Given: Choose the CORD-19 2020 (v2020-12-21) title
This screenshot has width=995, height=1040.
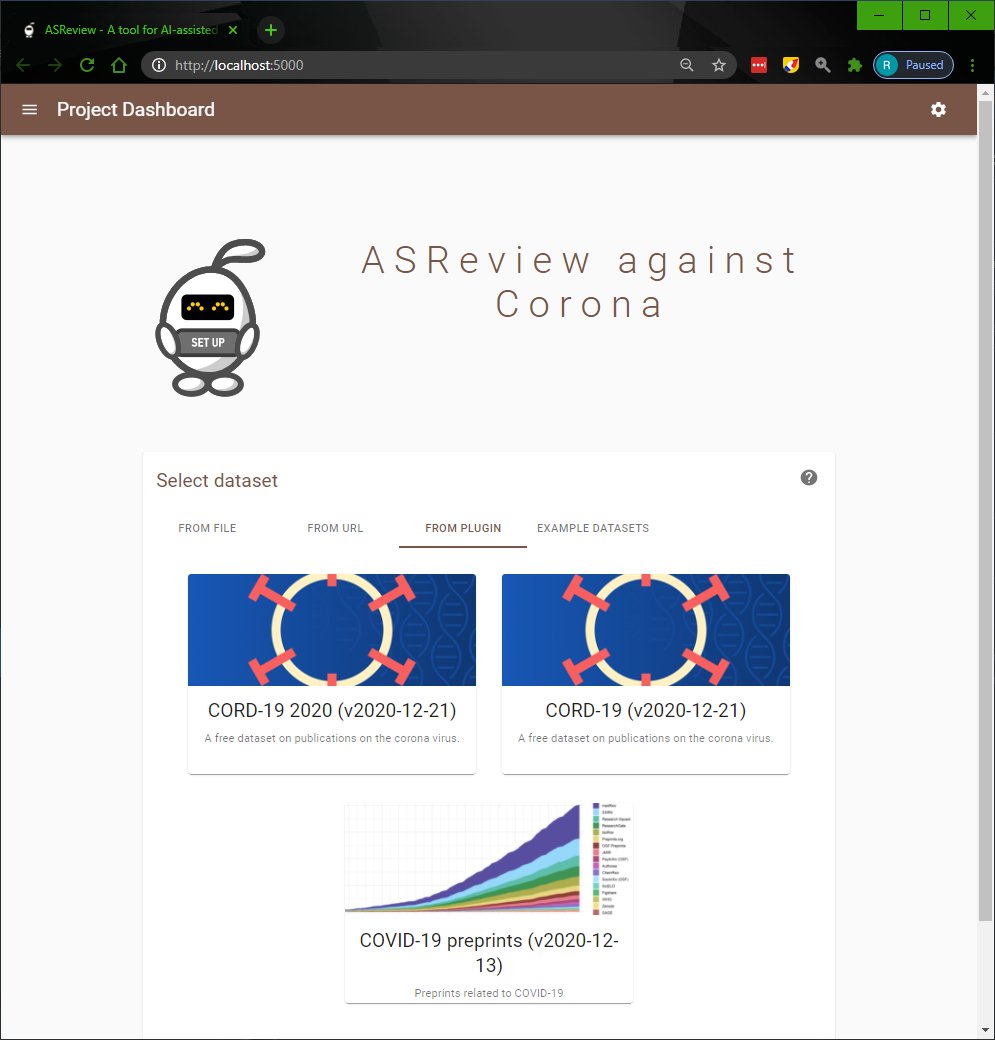Looking at the screenshot, I should (332, 710).
